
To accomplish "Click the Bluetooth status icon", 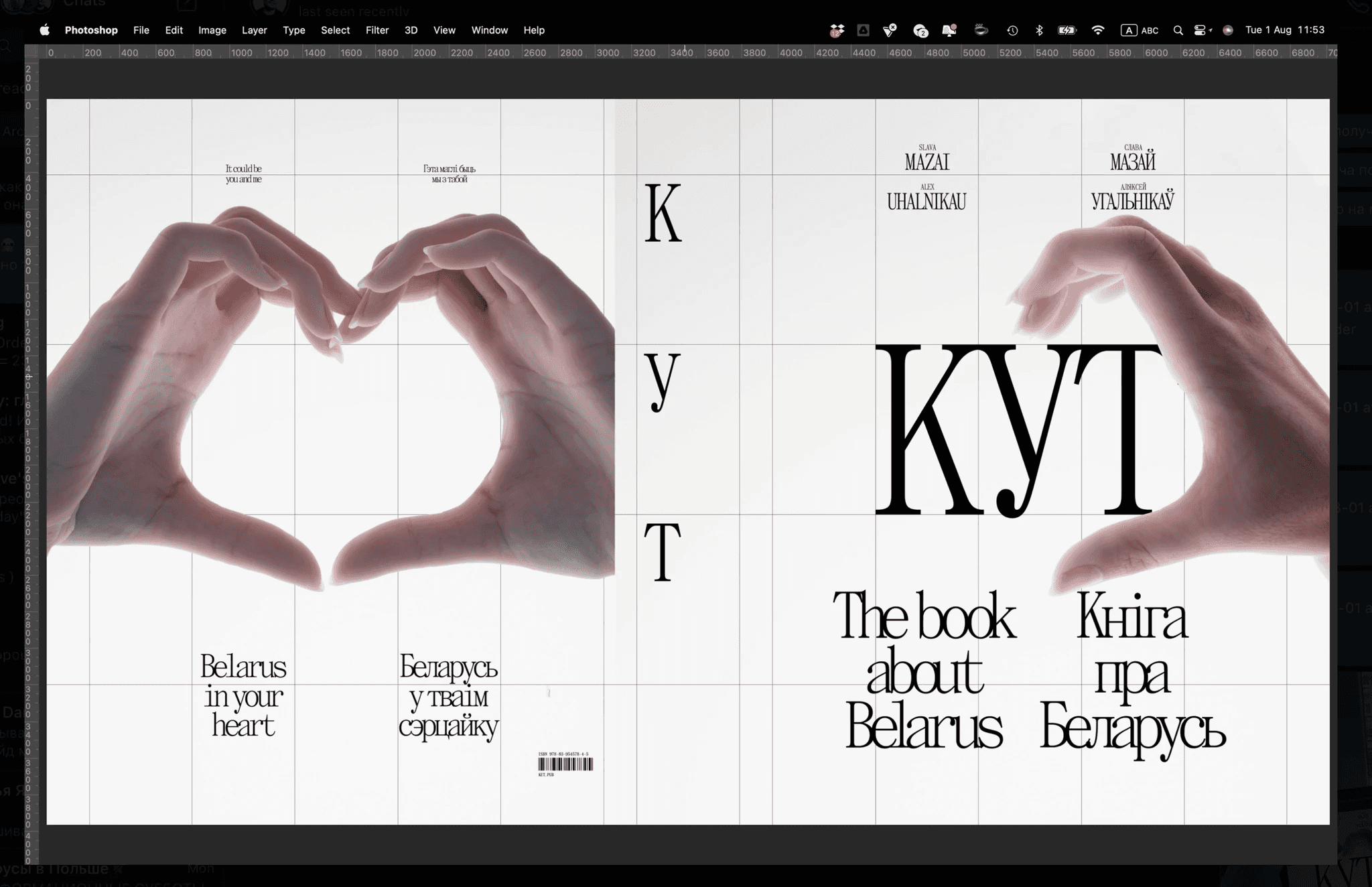I will pos(1039,30).
